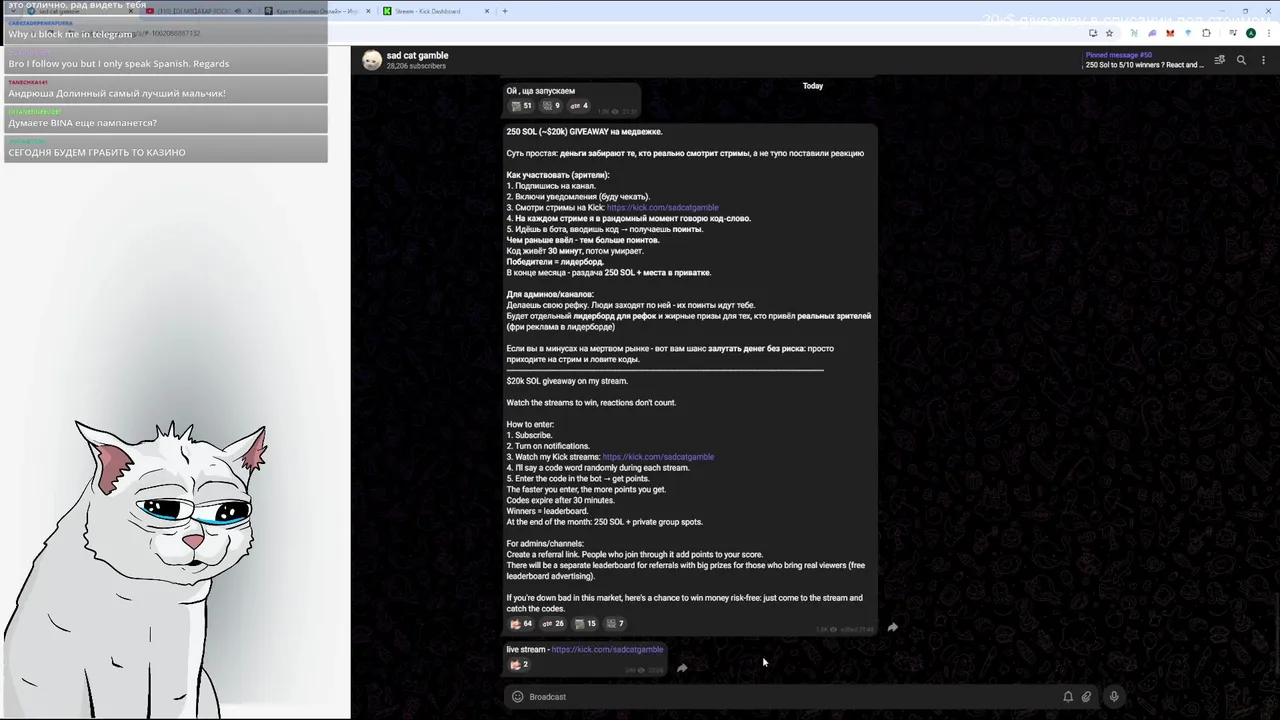Attach a file with the paperclip icon

[x=1086, y=697]
